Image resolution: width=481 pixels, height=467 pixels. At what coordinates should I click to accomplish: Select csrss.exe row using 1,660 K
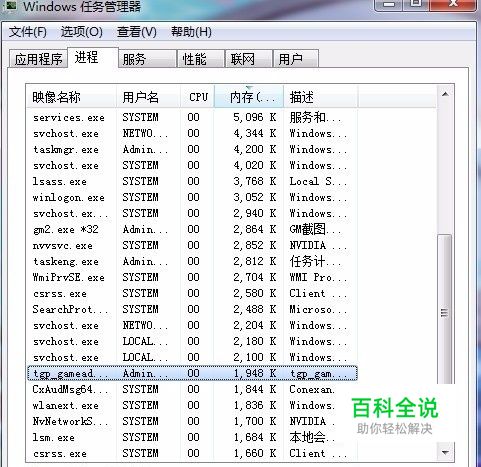(192, 453)
